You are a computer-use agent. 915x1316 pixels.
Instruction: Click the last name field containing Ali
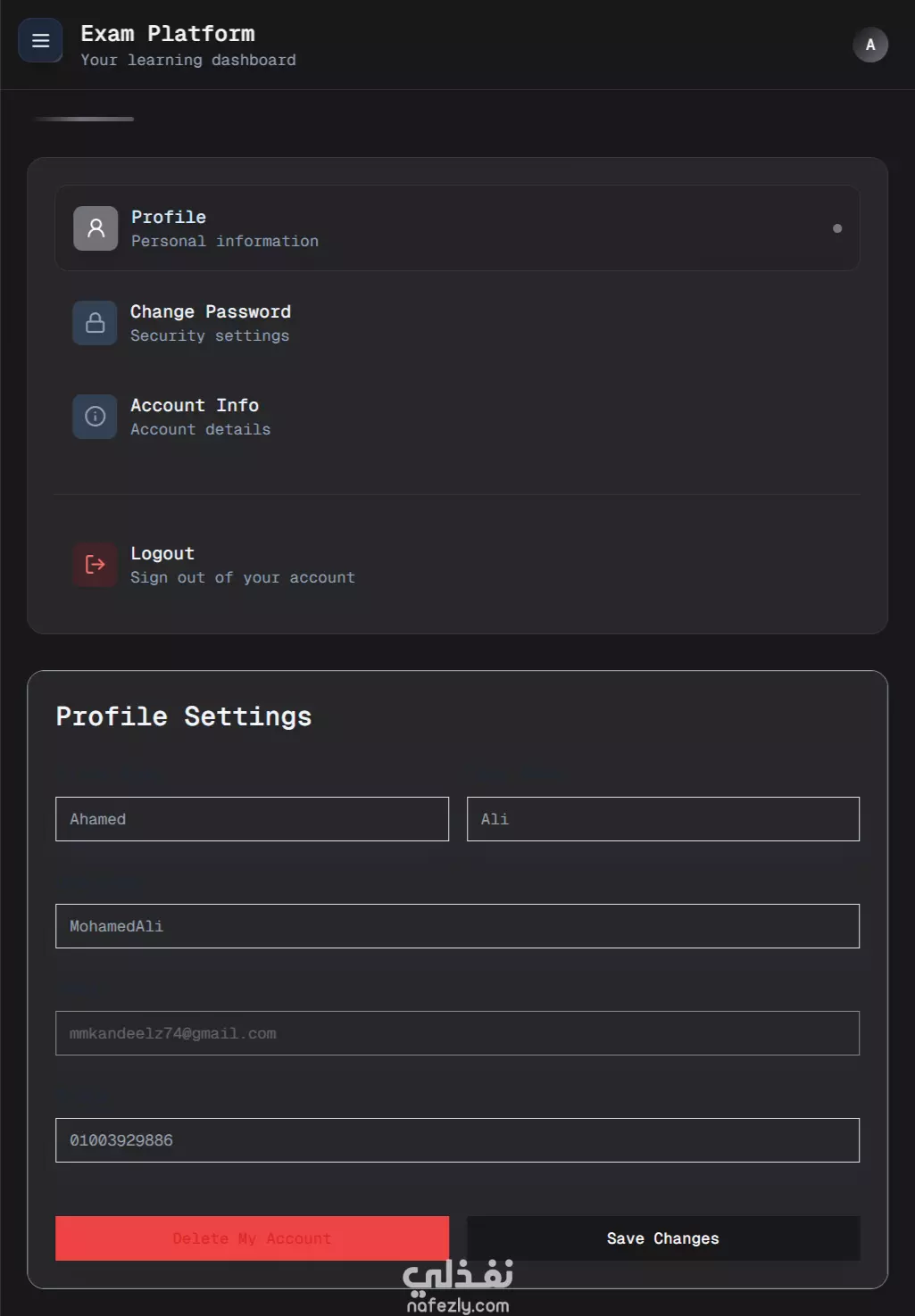pyautogui.click(x=662, y=819)
